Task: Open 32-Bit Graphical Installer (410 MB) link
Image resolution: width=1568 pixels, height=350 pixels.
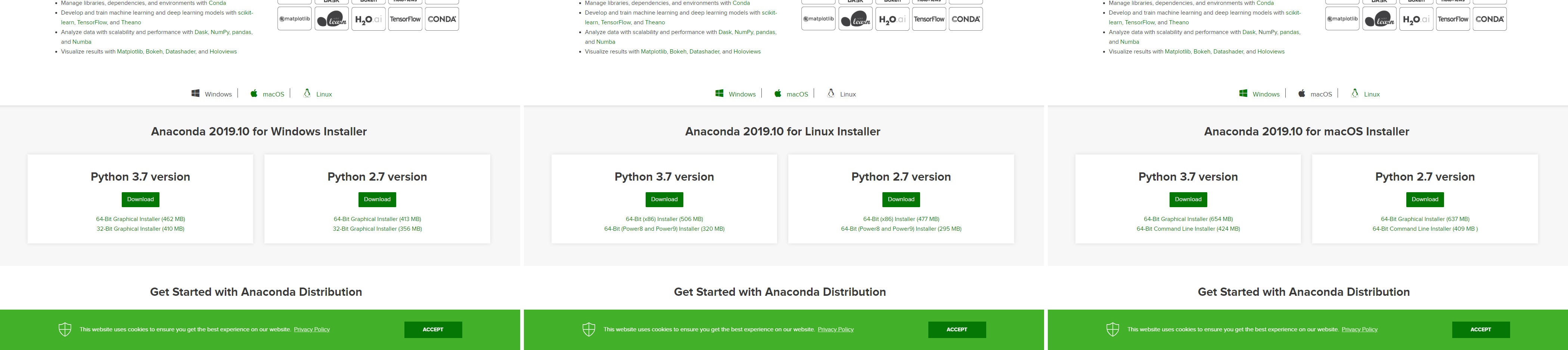Action: click(x=141, y=228)
